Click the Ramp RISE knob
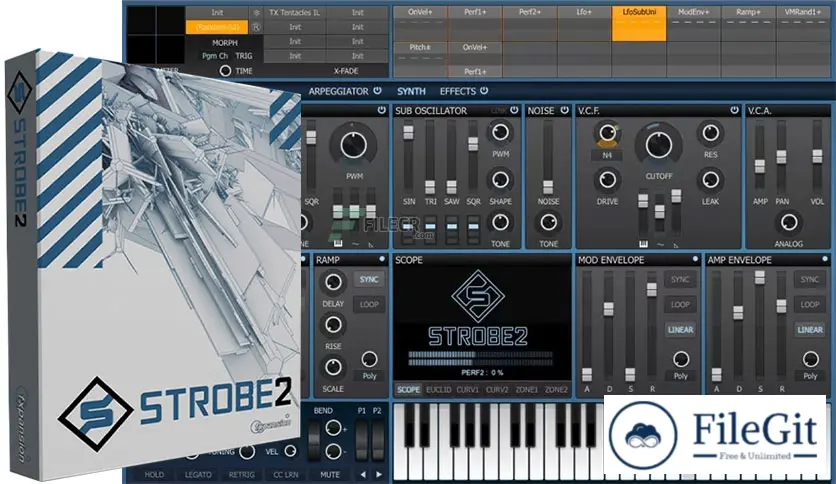The height and width of the screenshot is (484, 836). point(333,325)
